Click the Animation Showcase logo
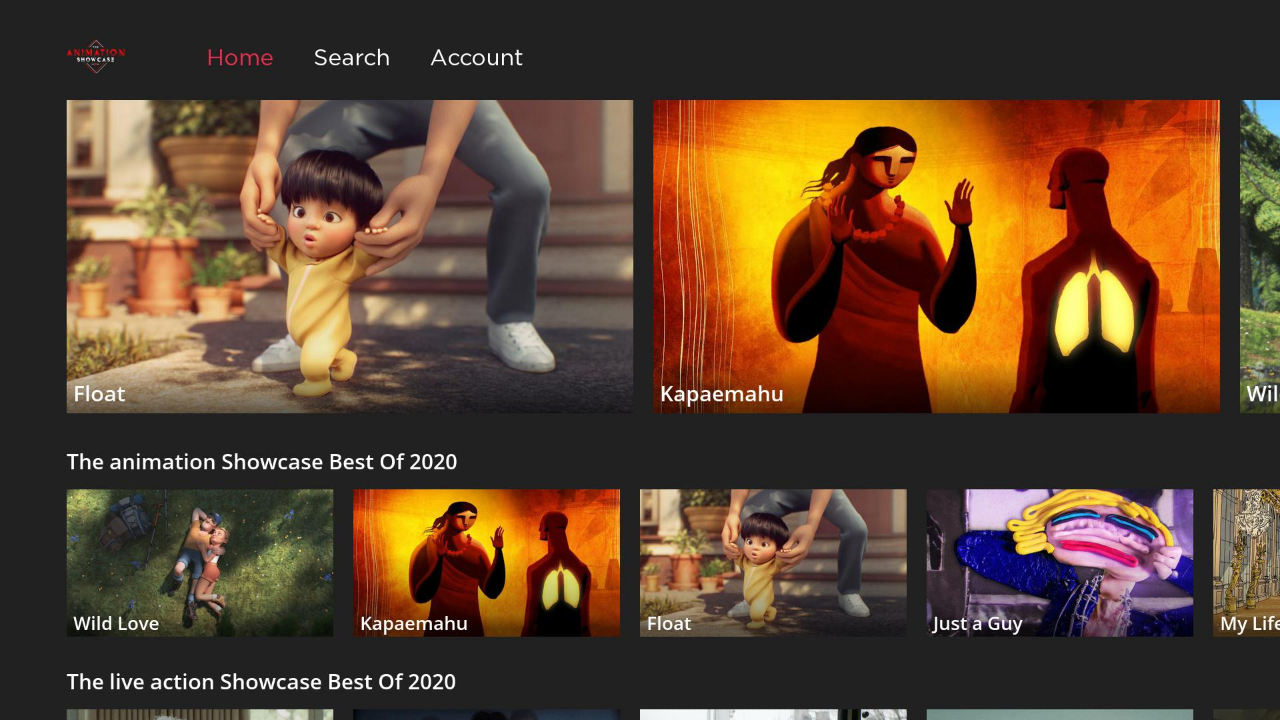Image resolution: width=1280 pixels, height=720 pixels. [x=95, y=57]
